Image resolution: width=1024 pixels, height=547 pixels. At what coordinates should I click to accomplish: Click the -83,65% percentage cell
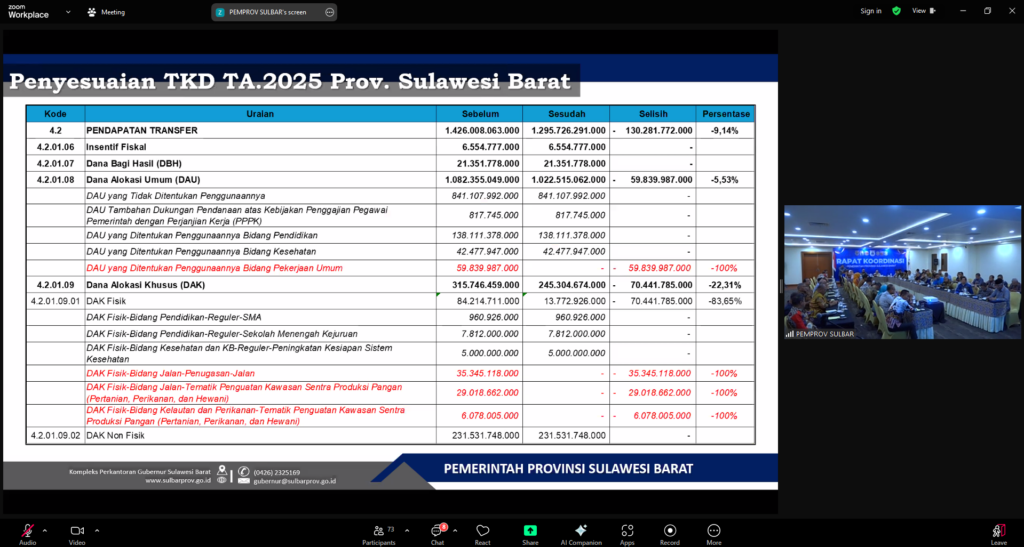click(x=725, y=301)
